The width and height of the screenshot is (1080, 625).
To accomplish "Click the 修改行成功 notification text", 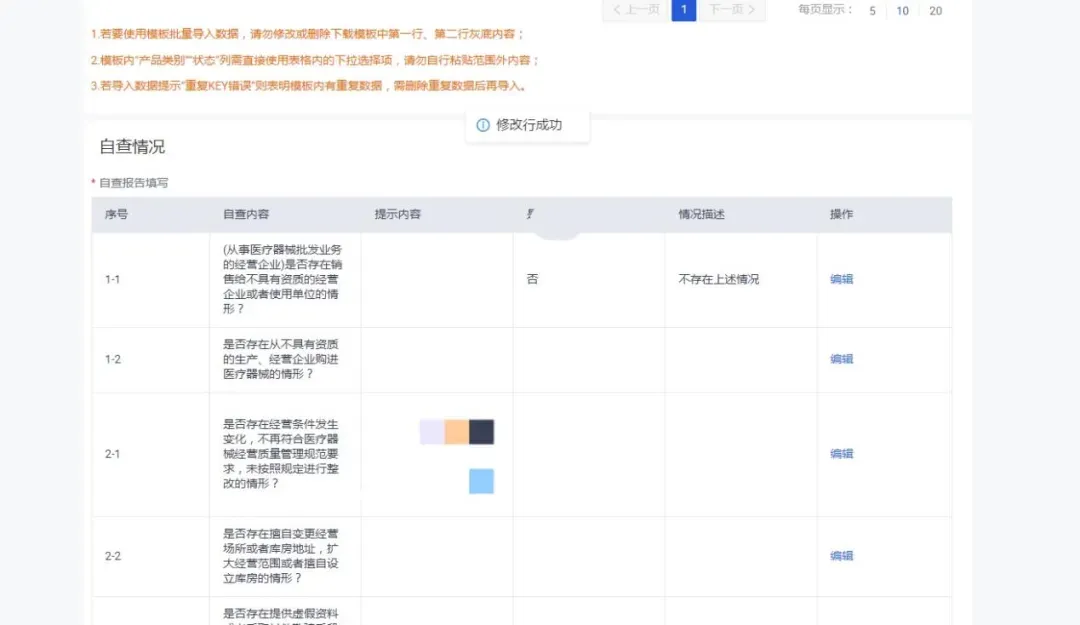I will (x=529, y=125).
